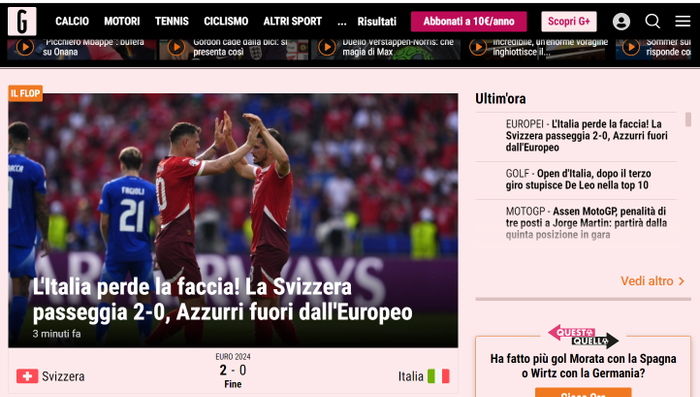Click the Scopri G+ button
700x397 pixels.
tap(569, 21)
